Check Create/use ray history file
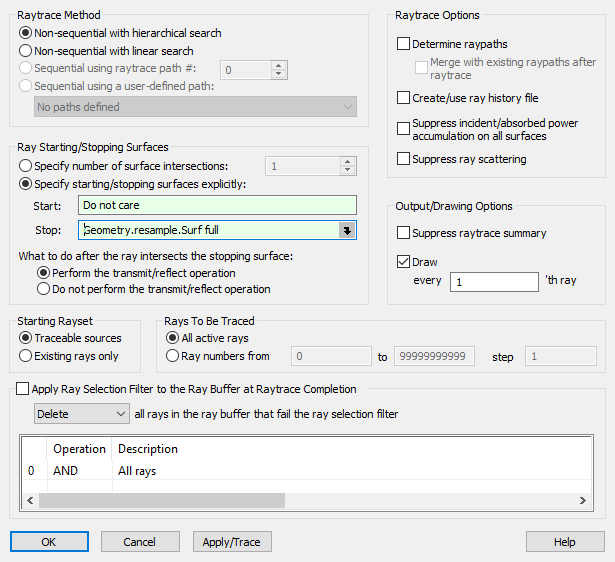The width and height of the screenshot is (615, 562). click(x=404, y=98)
